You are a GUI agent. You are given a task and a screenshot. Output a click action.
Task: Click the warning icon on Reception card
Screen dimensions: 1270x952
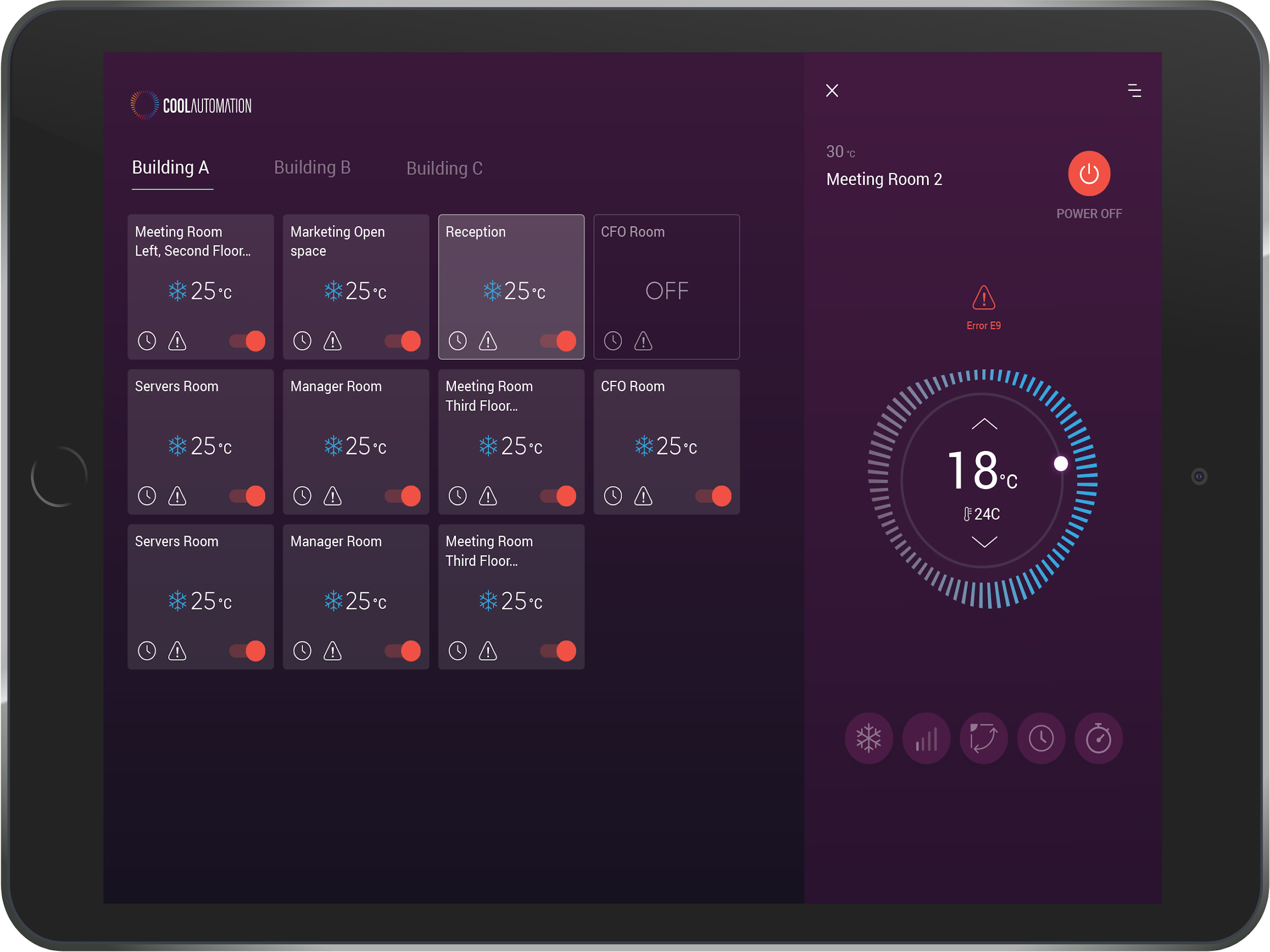pyautogui.click(x=488, y=341)
